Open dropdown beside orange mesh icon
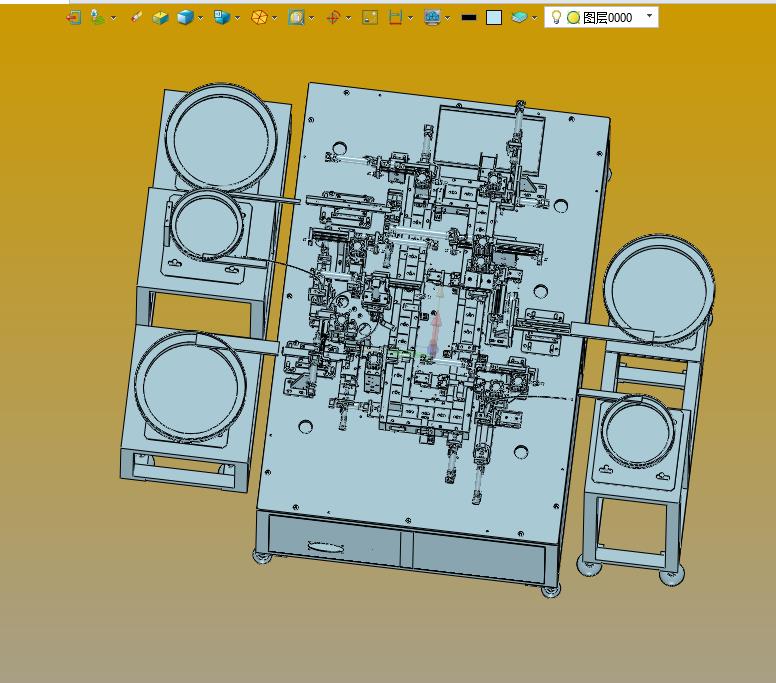Viewport: 776px width, 683px height. coord(275,18)
